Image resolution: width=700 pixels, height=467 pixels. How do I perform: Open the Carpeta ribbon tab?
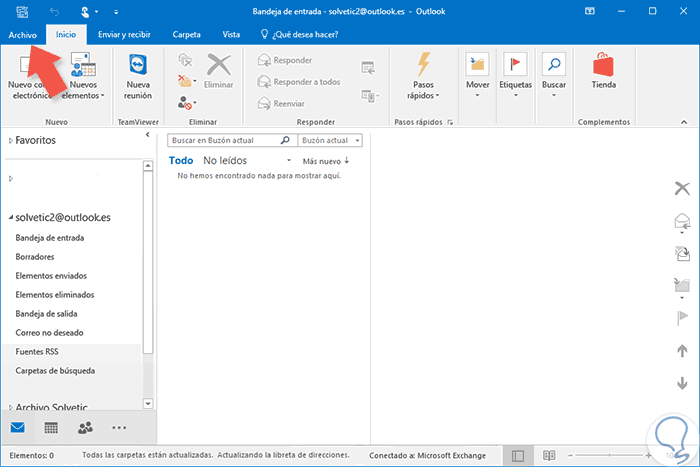(x=186, y=34)
